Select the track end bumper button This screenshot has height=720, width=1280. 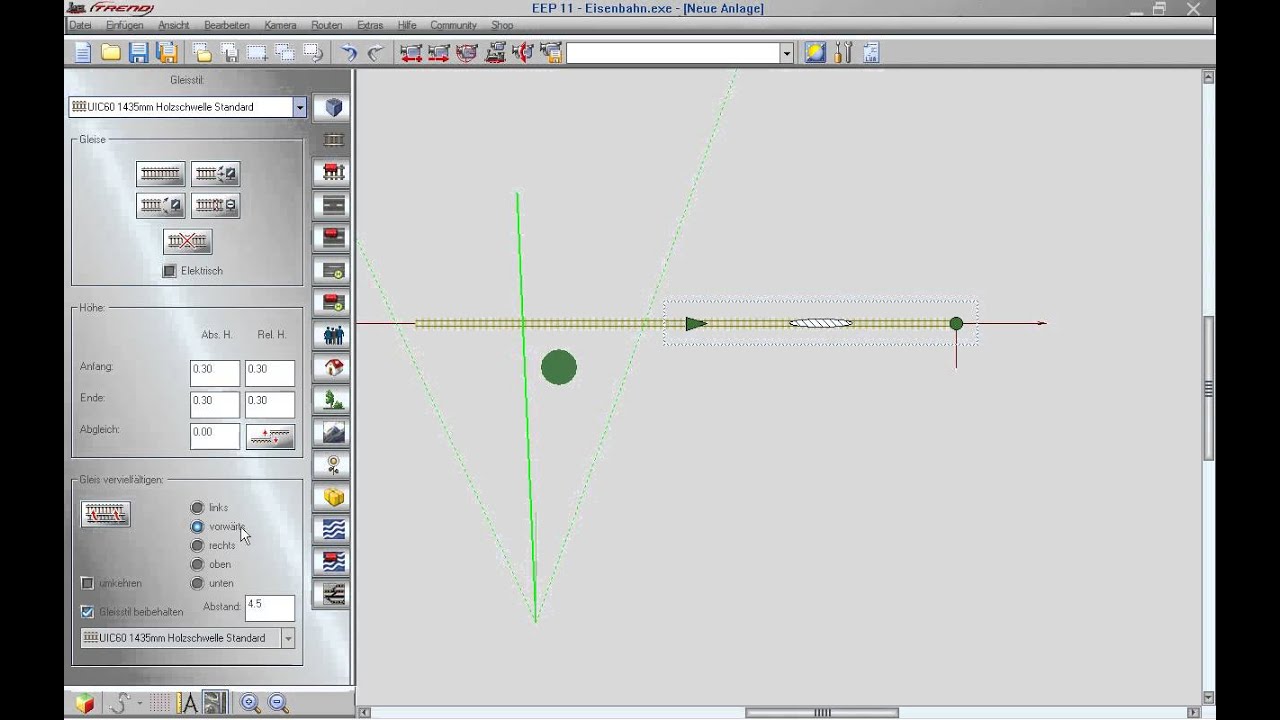pyautogui.click(x=215, y=206)
